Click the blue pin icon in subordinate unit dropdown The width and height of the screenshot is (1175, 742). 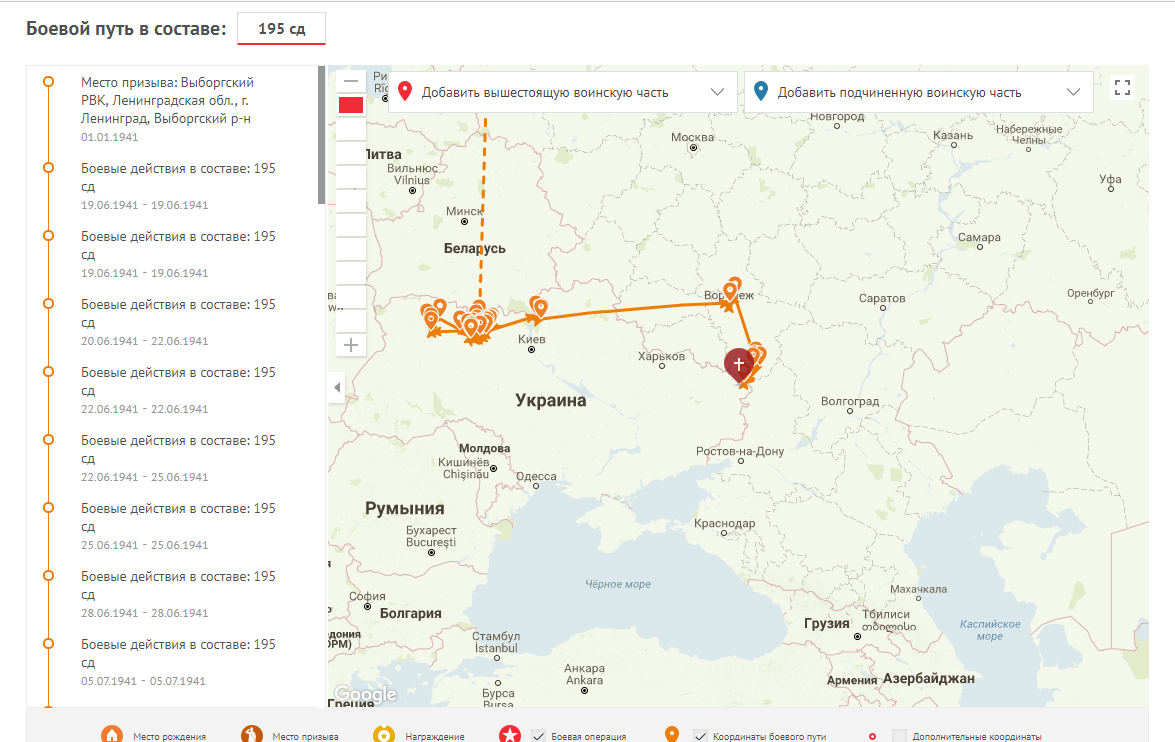(761, 91)
